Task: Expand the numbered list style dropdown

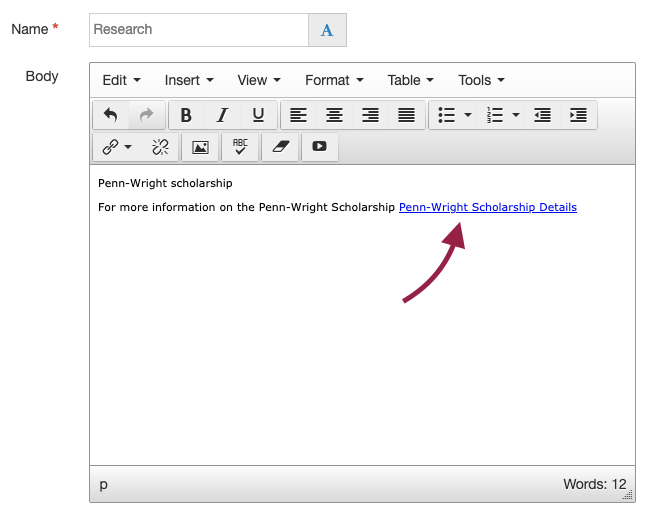Action: pos(516,115)
